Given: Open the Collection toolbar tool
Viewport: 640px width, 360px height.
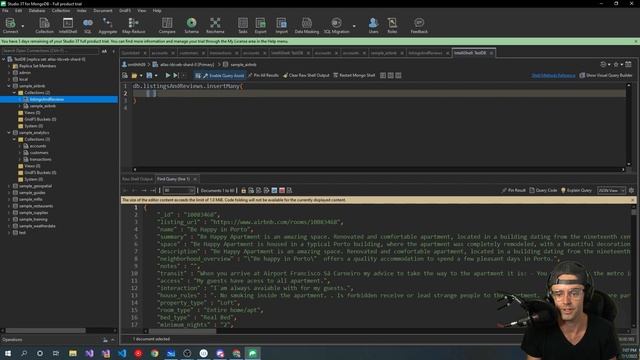Looking at the screenshot, I should 44,25.
